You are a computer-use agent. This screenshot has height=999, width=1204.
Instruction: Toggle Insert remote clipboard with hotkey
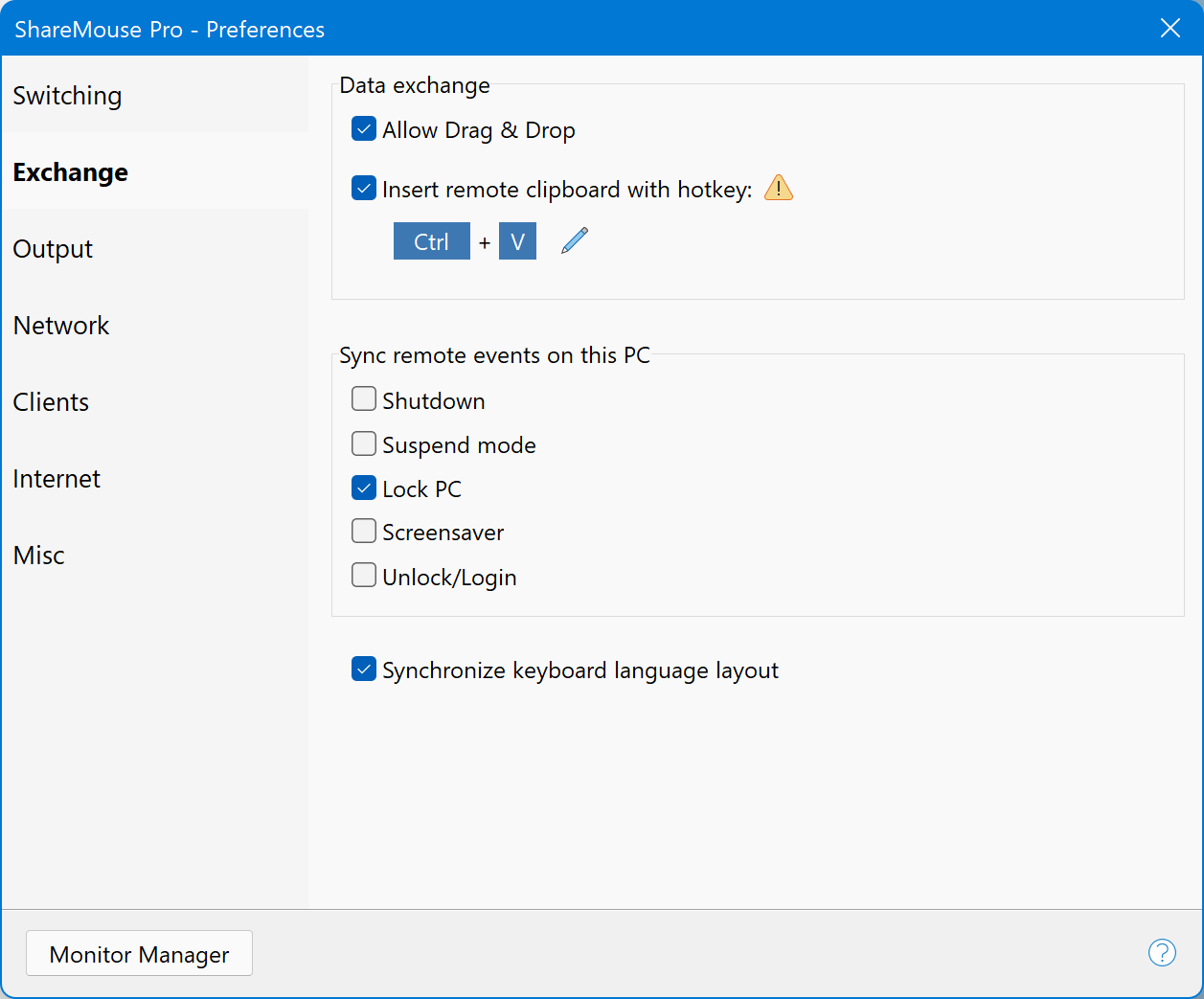click(364, 189)
